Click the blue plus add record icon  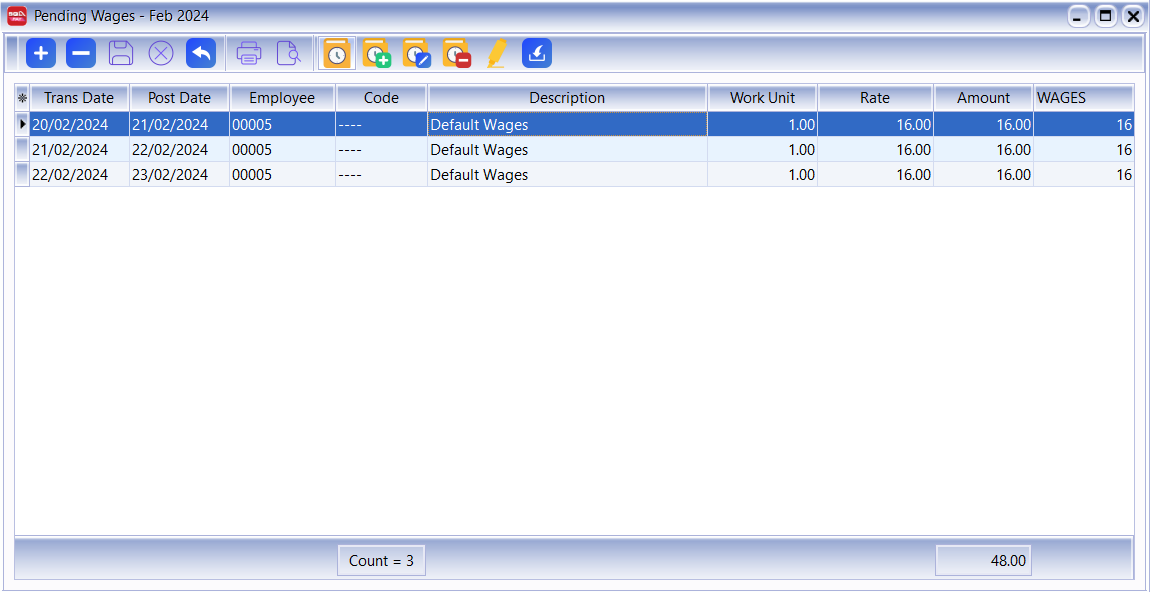[x=41, y=54]
